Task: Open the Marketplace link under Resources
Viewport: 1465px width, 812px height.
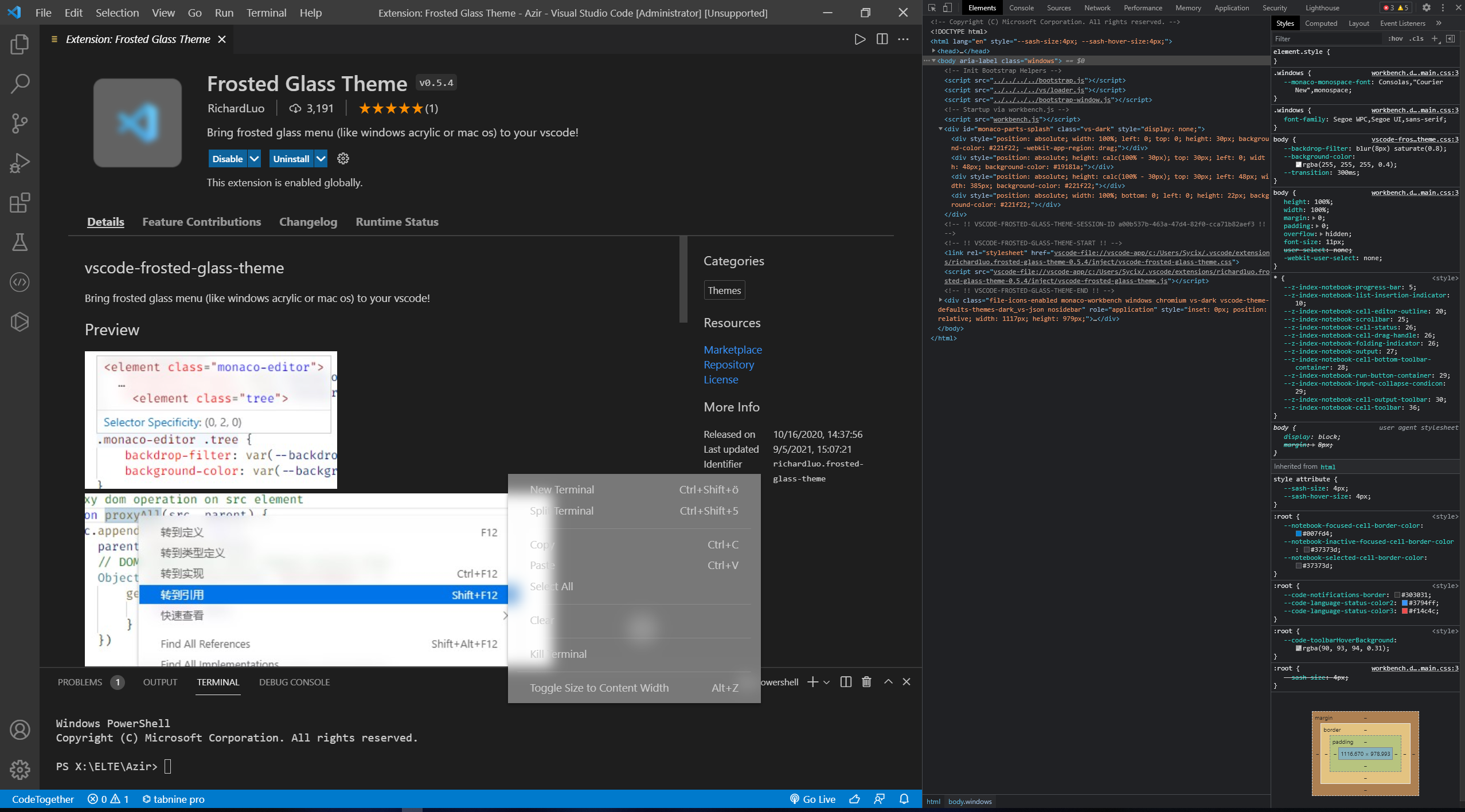Action: coord(733,350)
